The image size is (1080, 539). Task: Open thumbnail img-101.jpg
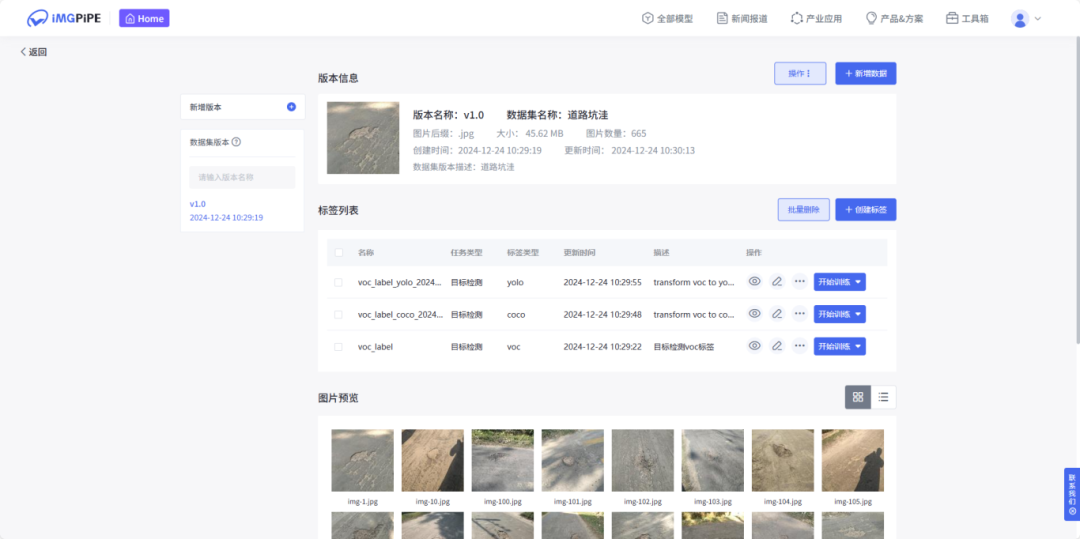(572, 461)
